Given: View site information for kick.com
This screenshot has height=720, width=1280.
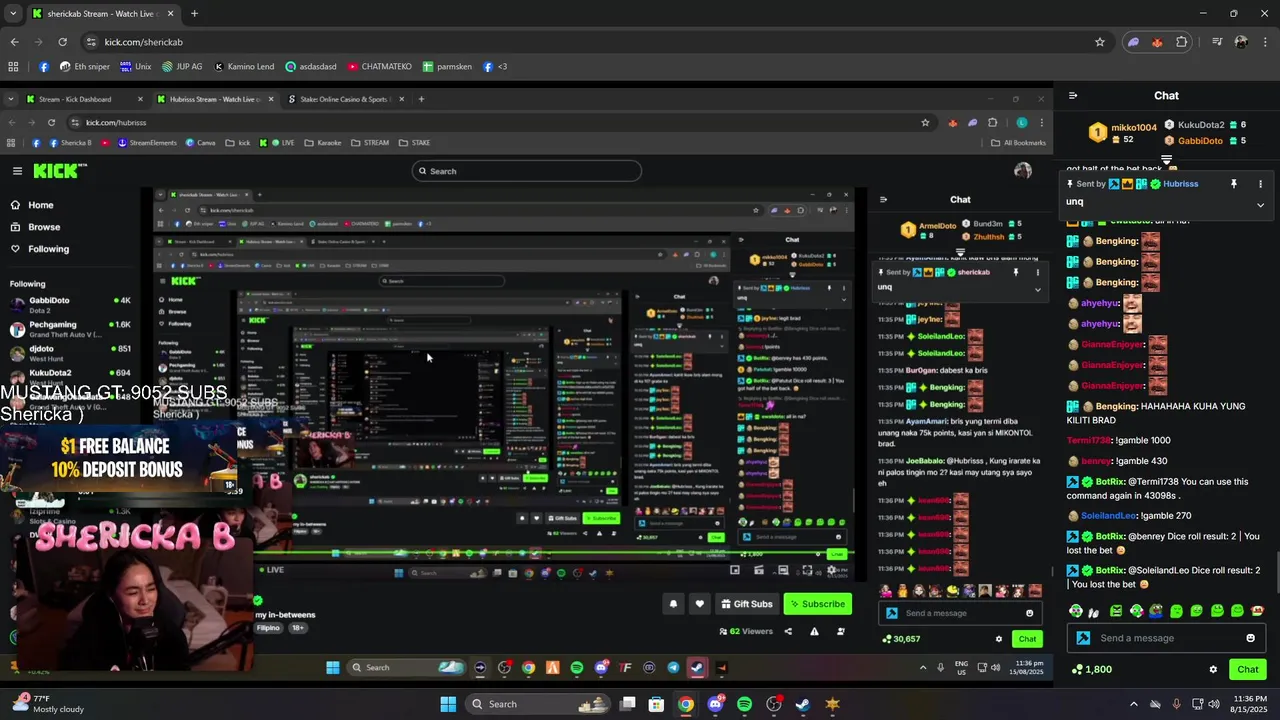Looking at the screenshot, I should pos(91,42).
